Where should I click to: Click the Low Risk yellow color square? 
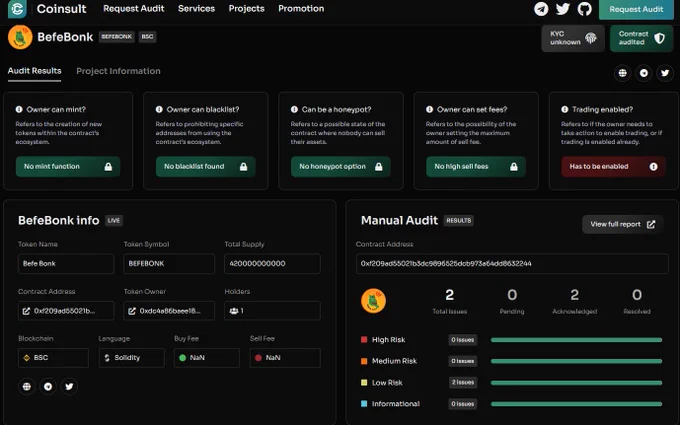coord(364,382)
